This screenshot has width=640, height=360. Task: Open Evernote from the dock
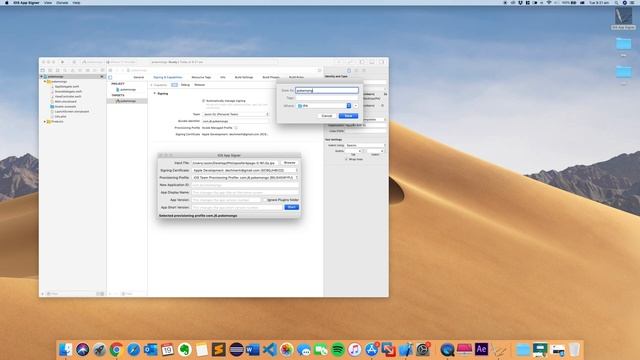coord(184,349)
